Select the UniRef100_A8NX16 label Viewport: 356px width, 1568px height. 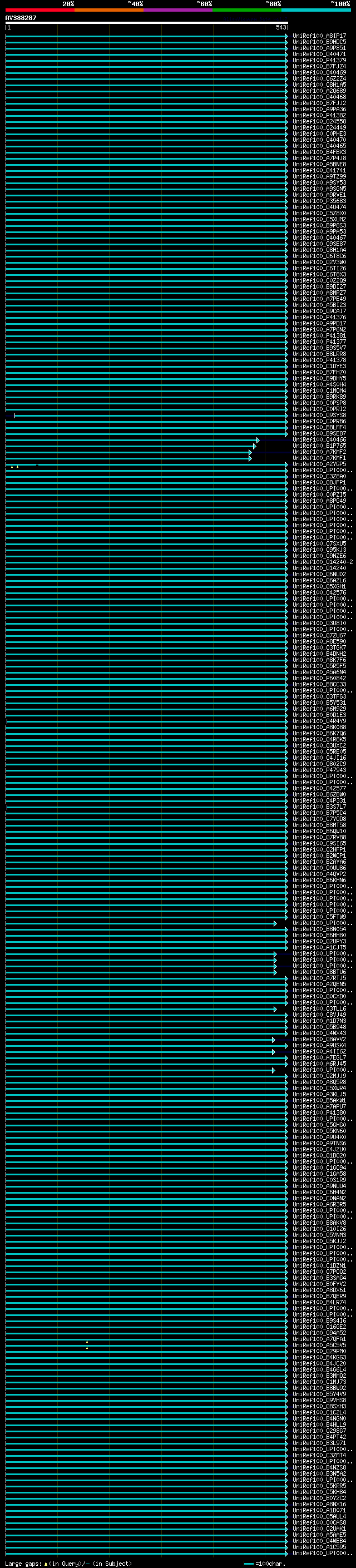tap(319, 1504)
